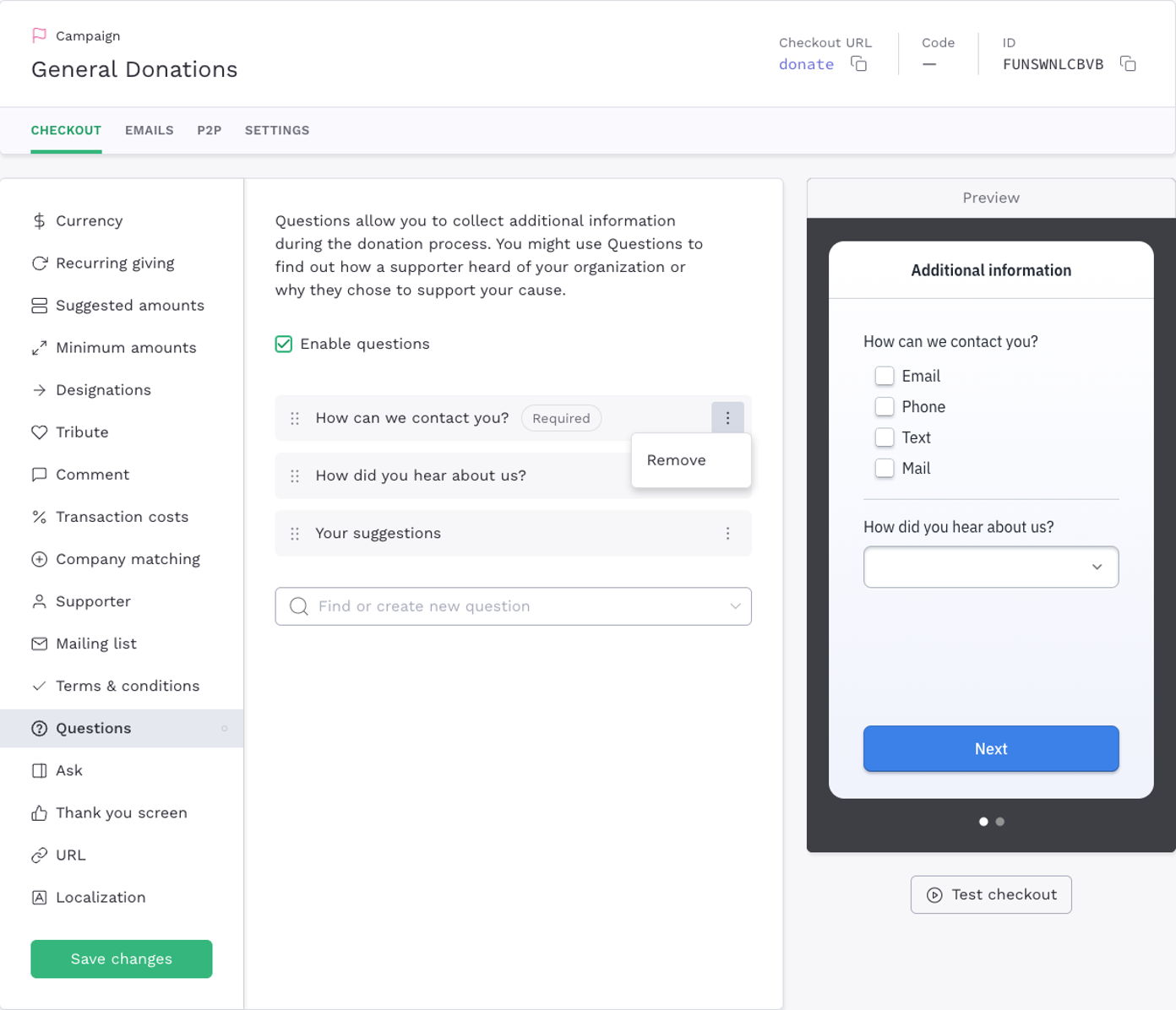Image resolution: width=1176 pixels, height=1010 pixels.
Task: Copy the campaign ID FUNSWNLCBVB
Action: [x=1128, y=64]
